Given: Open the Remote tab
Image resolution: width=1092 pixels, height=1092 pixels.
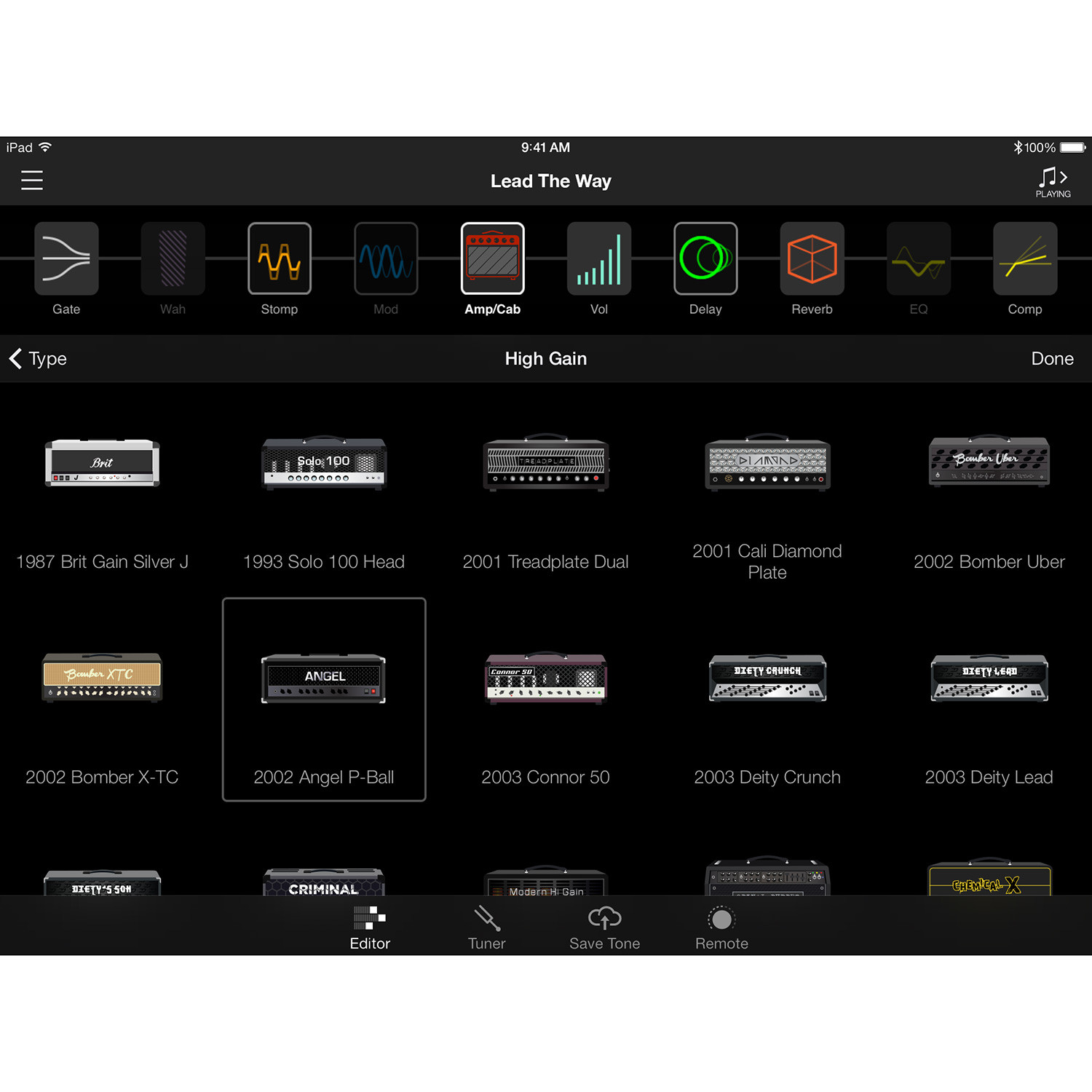Looking at the screenshot, I should [721, 927].
